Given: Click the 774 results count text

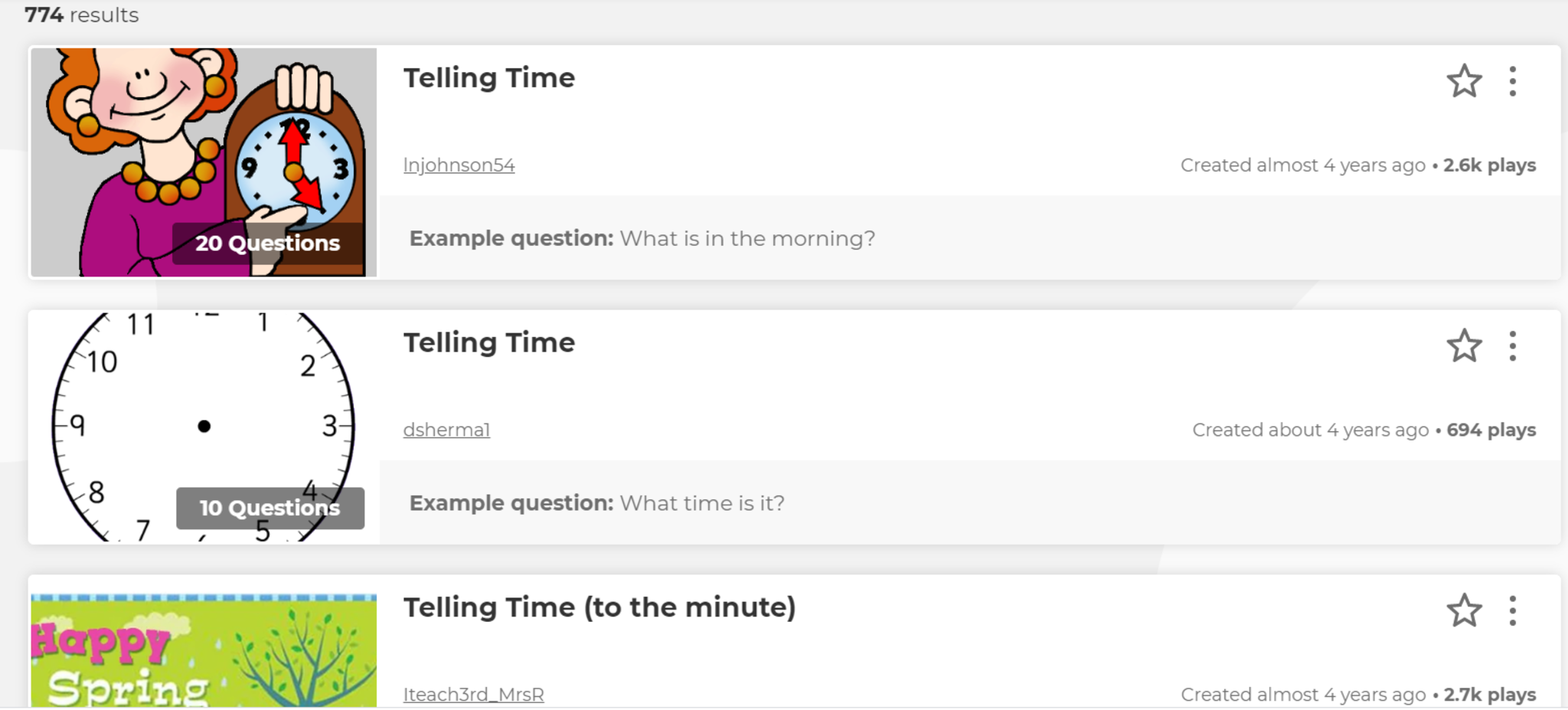Looking at the screenshot, I should pos(81,15).
